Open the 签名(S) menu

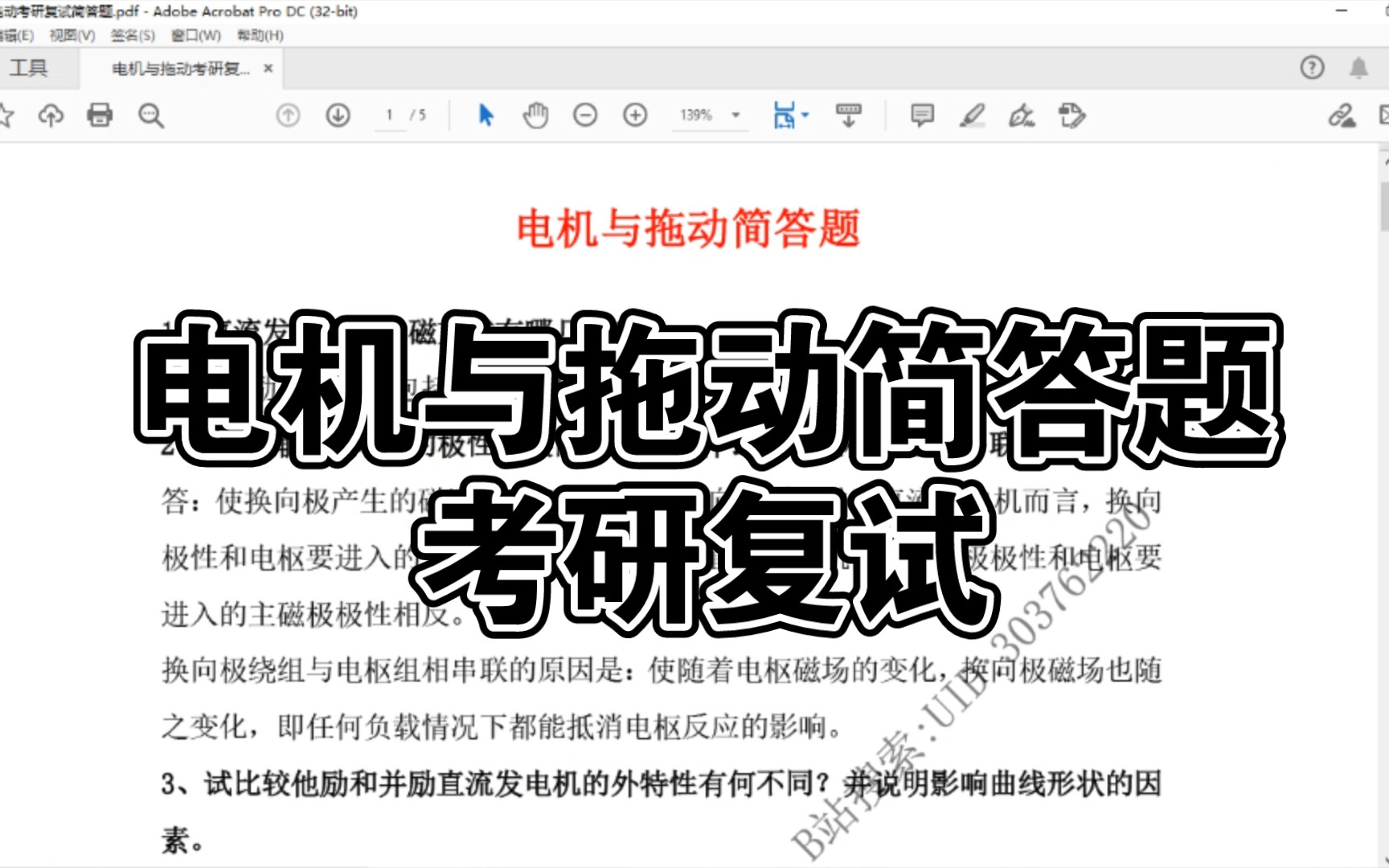tap(133, 35)
